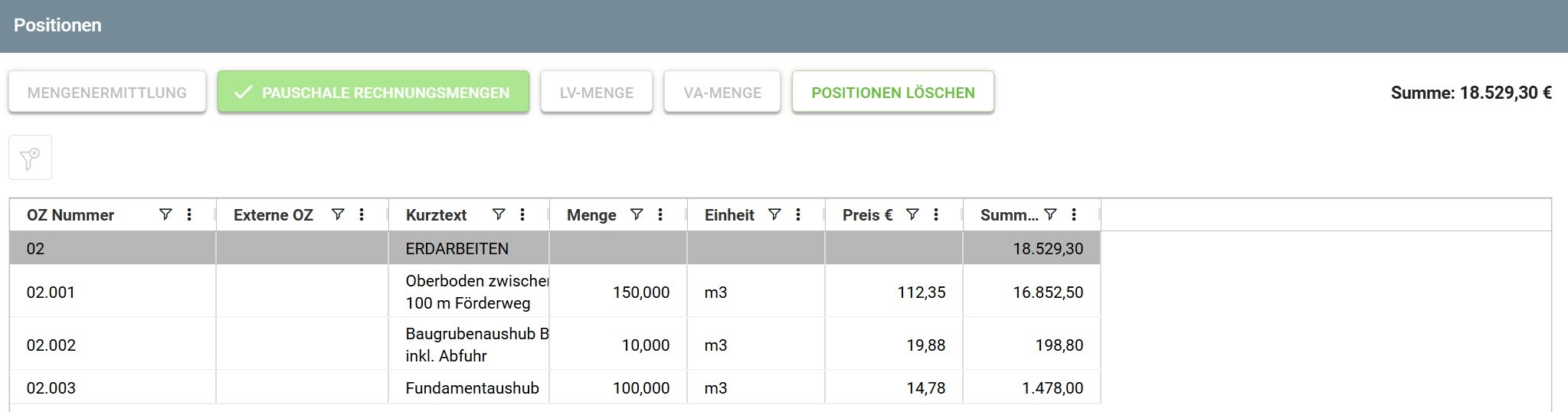This screenshot has width=1568, height=412.
Task: Open Einheit column three-dot menu
Action: [x=798, y=215]
